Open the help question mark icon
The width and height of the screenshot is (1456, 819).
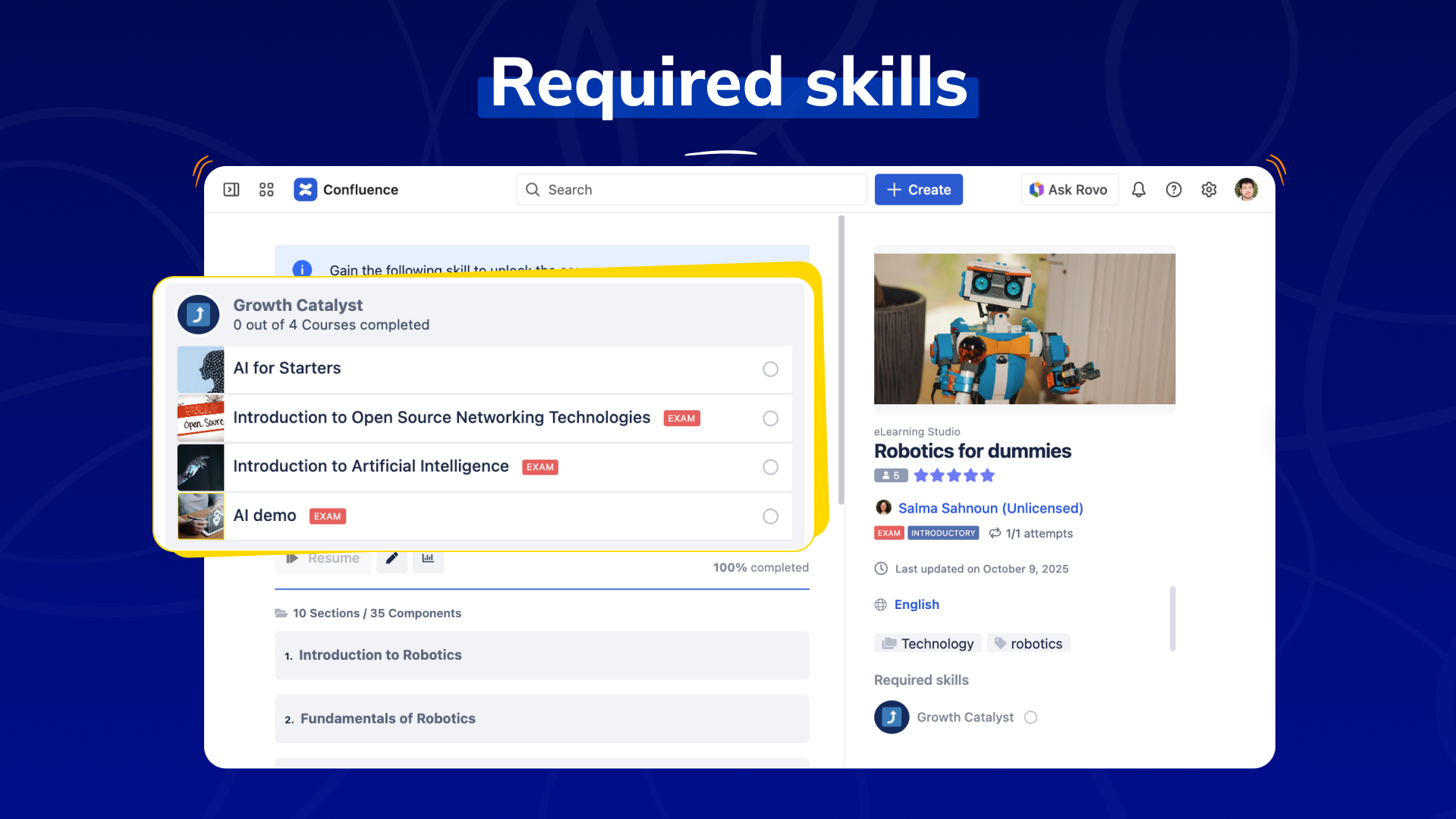(1174, 190)
